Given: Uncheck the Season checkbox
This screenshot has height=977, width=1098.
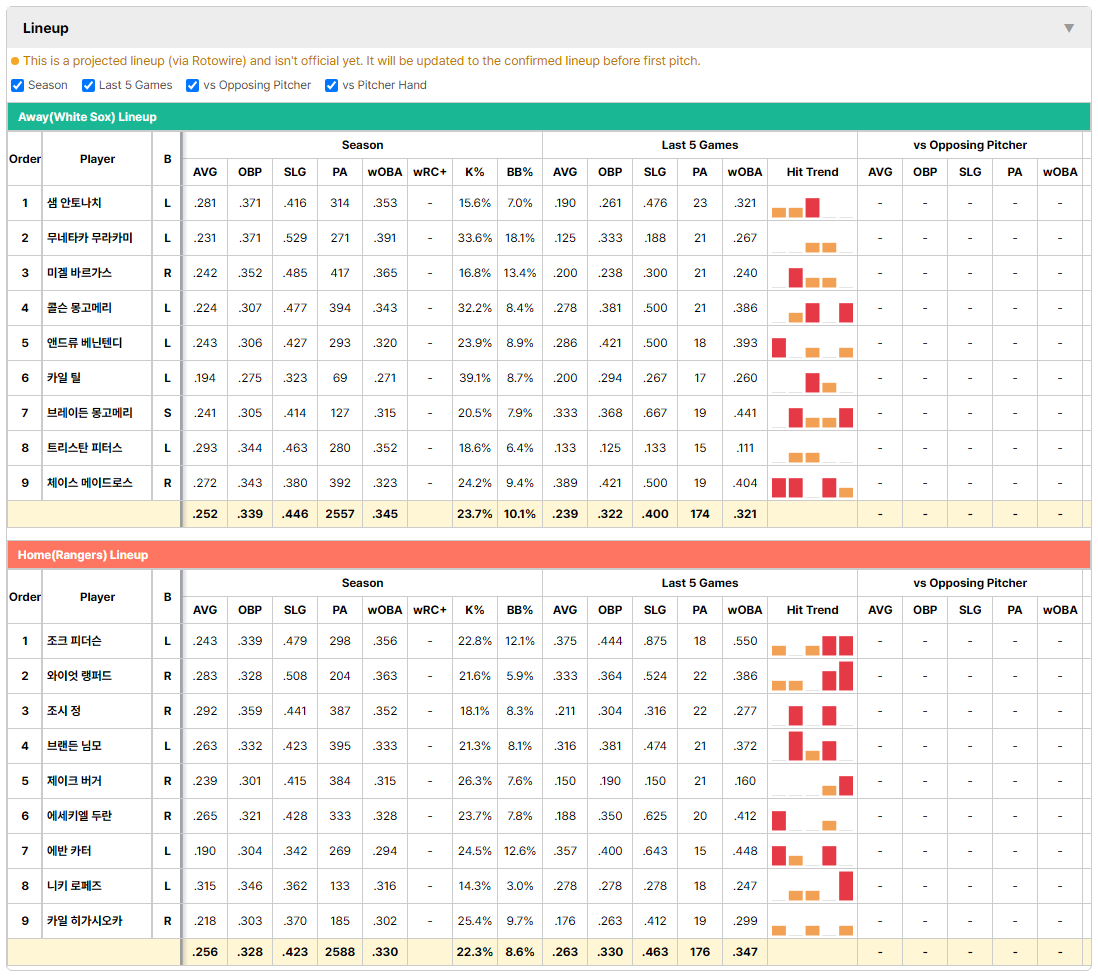Looking at the screenshot, I should [x=18, y=85].
